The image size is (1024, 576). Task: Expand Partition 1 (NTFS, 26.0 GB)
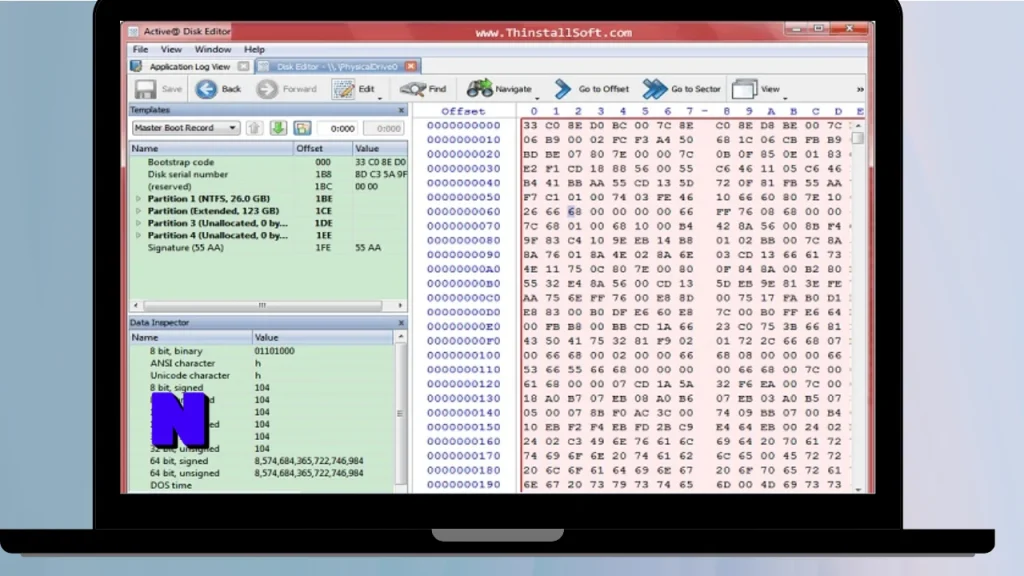pyautogui.click(x=138, y=199)
